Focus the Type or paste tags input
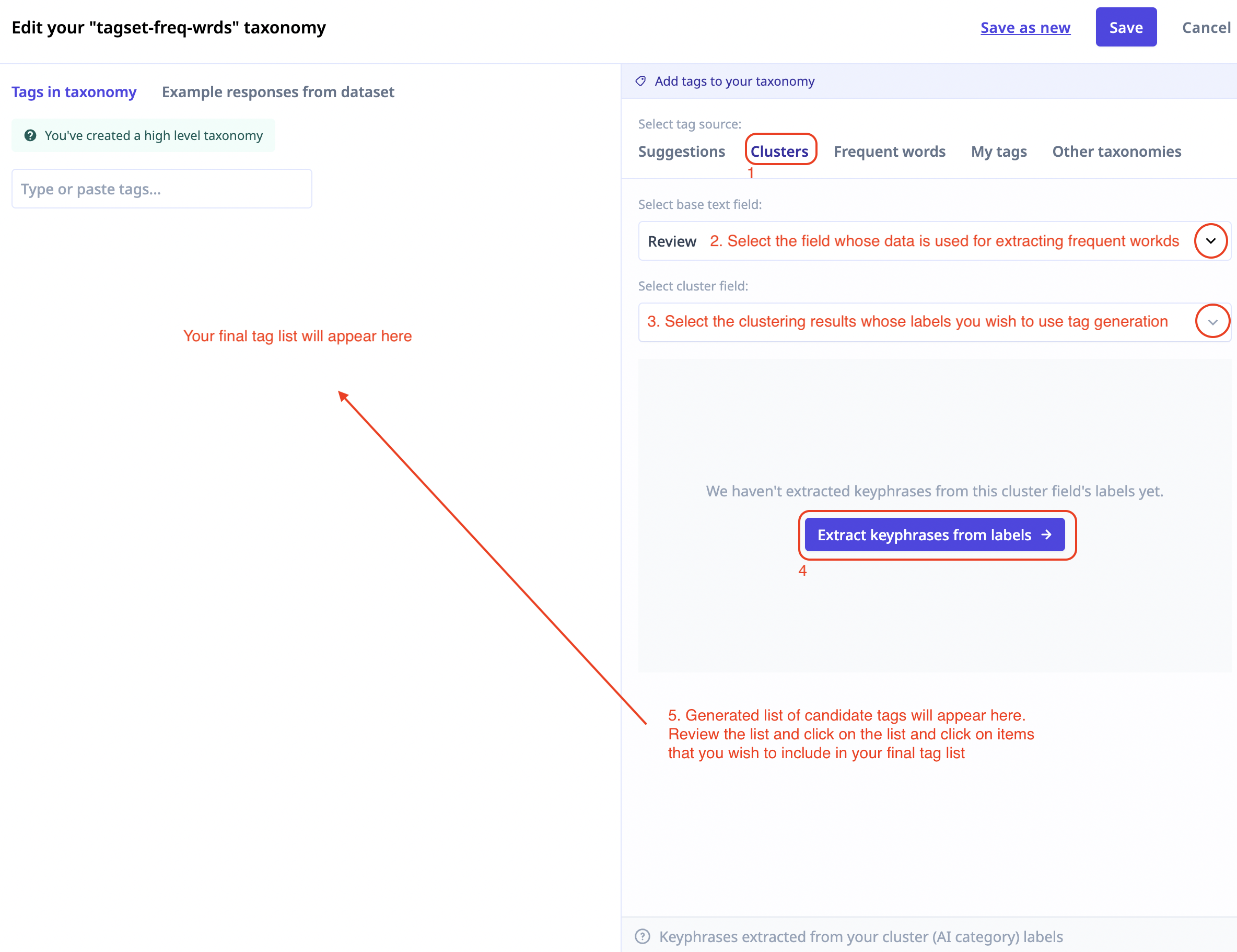Screen dimensions: 1237x952 161,189
